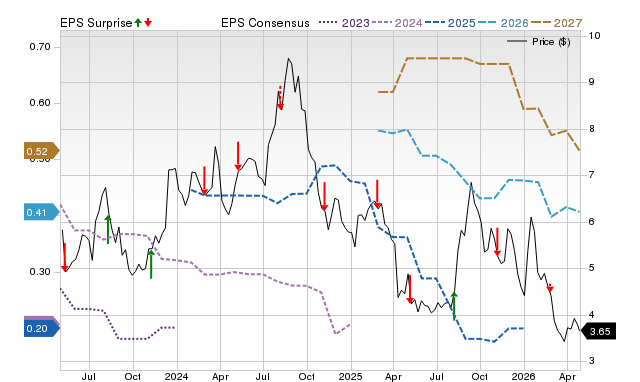This screenshot has width=640, height=382.
Task: Click the 7 price axis label
Action: coord(591,175)
